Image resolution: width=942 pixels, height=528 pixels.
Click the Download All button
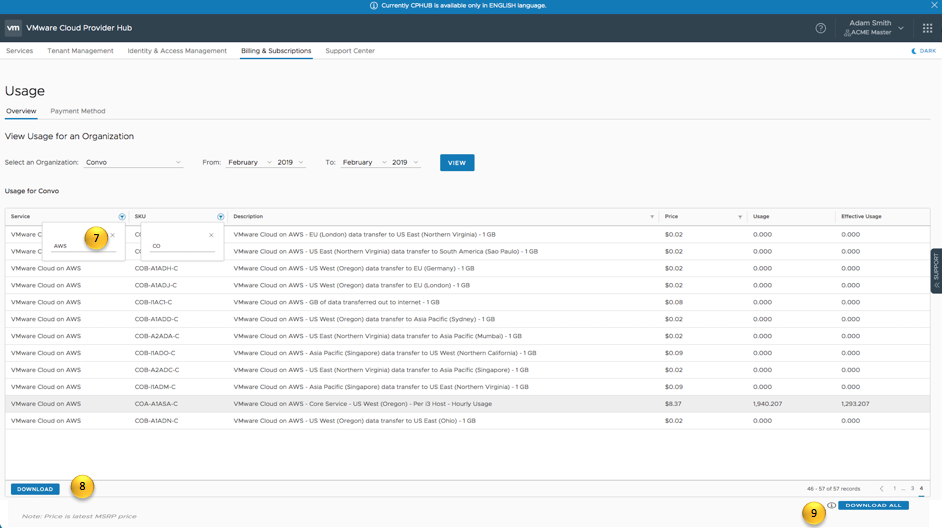pyautogui.click(x=873, y=506)
